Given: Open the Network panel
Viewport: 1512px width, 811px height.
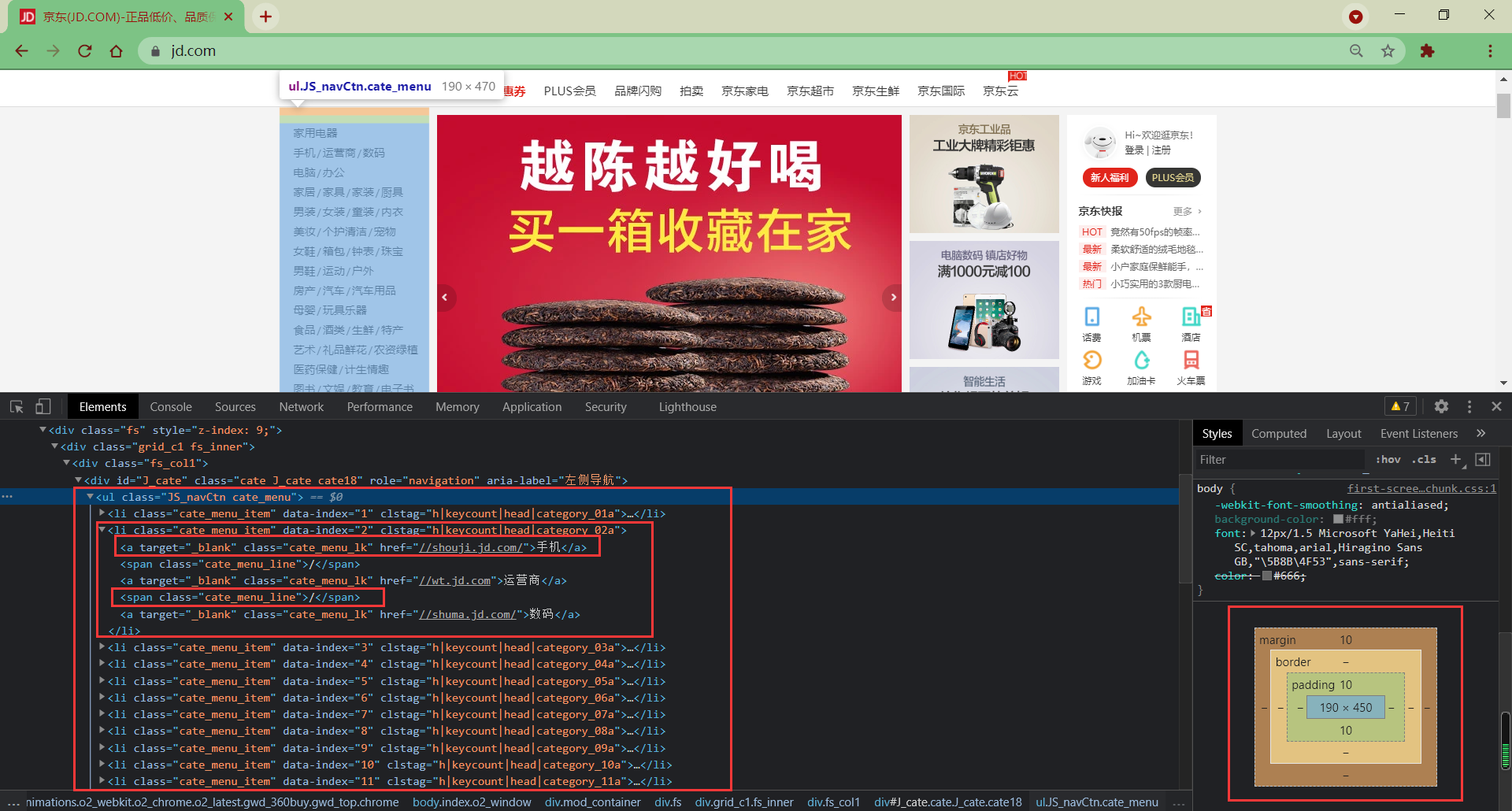Looking at the screenshot, I should (302, 406).
